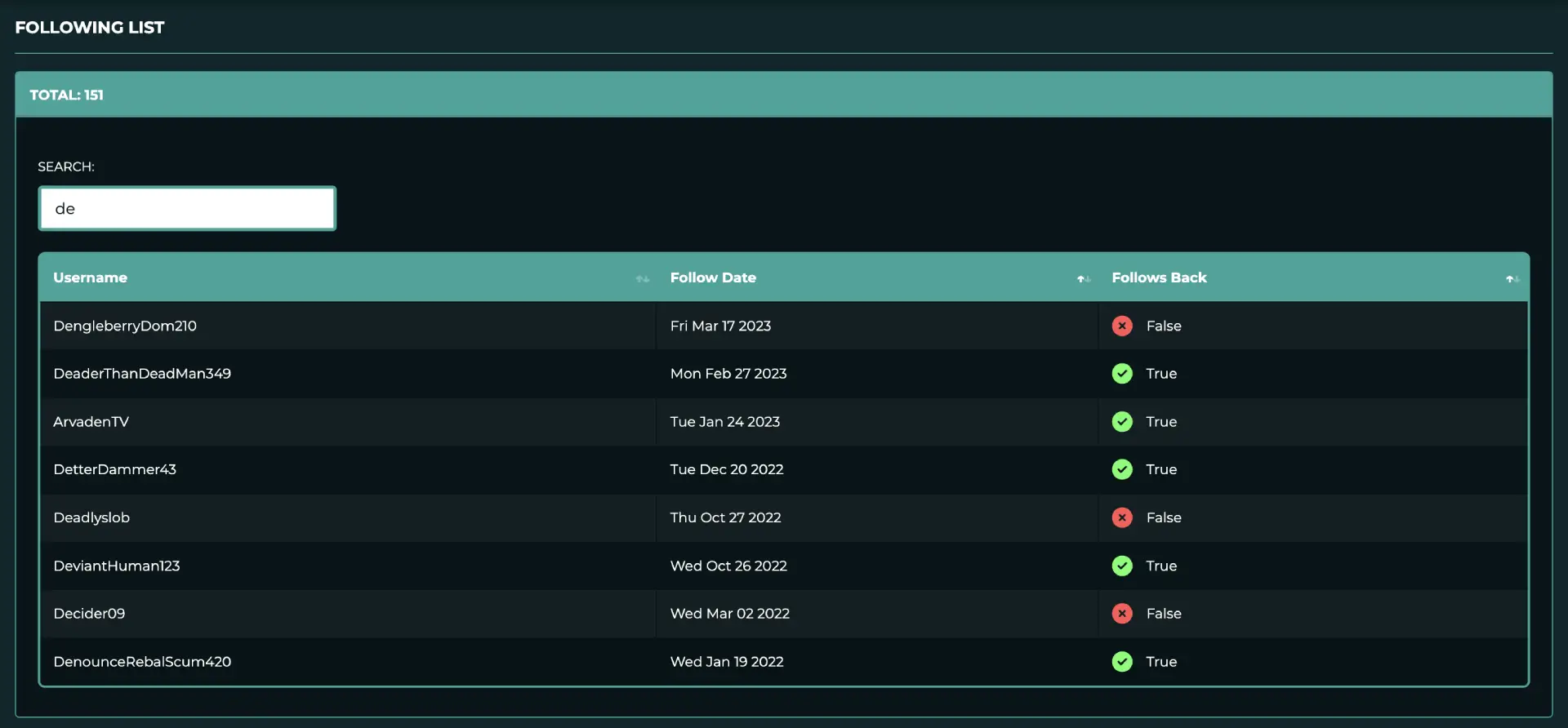This screenshot has height=728, width=1568.
Task: Click the True text in ArvadenTV row
Action: pyautogui.click(x=1161, y=422)
